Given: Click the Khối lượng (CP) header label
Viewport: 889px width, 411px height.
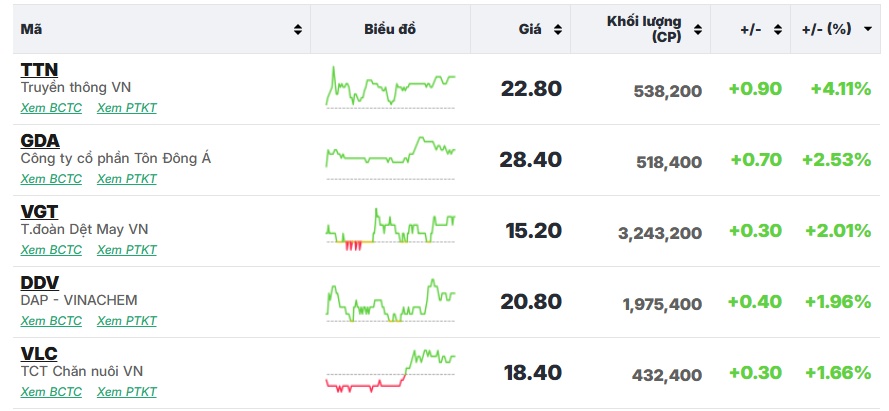Looking at the screenshot, I should [x=643, y=29].
